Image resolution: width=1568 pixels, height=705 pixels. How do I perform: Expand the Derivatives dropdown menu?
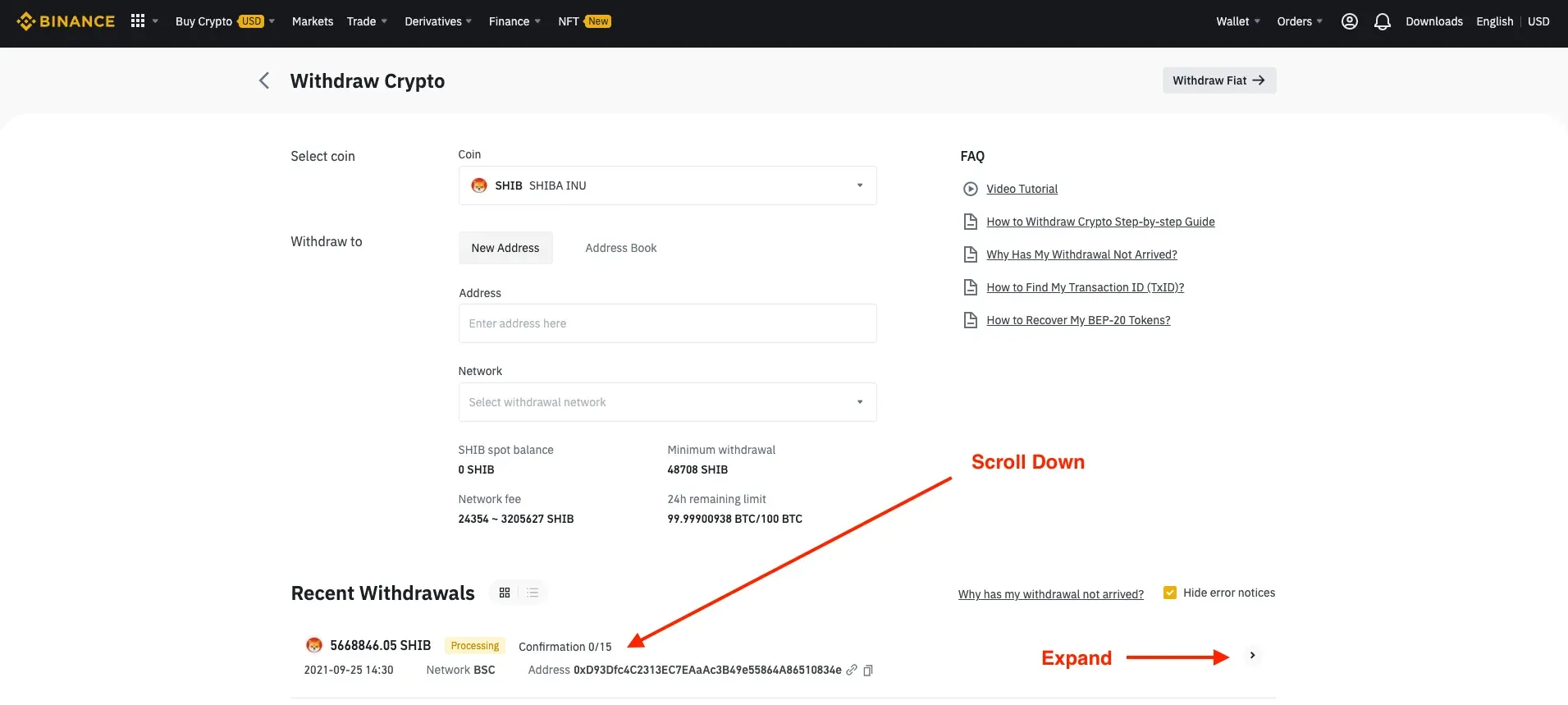(x=438, y=21)
